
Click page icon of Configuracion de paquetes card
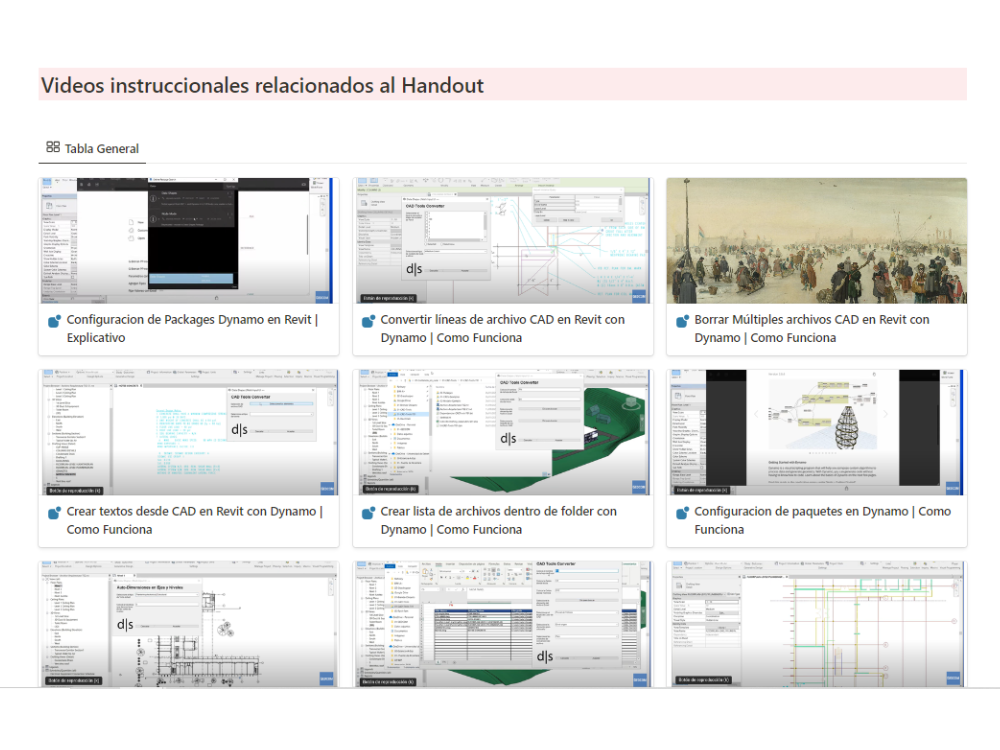[682, 513]
